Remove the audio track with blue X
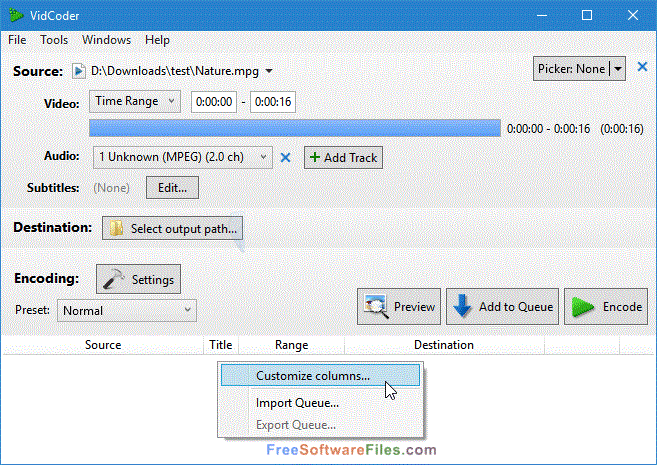657x465 pixels. (x=285, y=158)
